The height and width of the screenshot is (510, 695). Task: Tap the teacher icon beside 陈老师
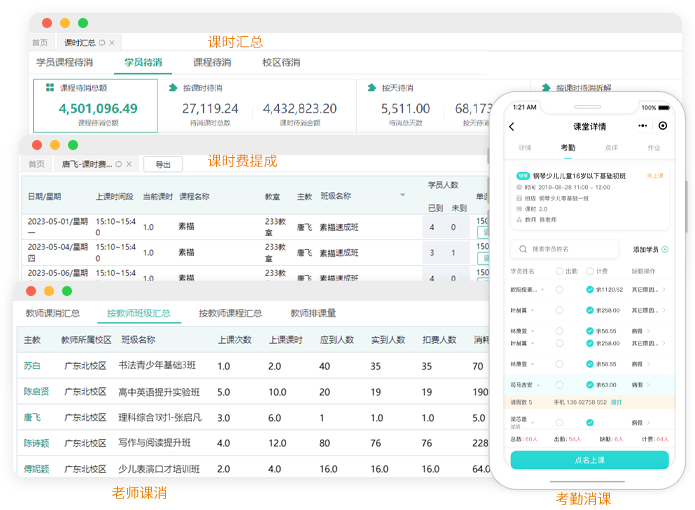519,219
